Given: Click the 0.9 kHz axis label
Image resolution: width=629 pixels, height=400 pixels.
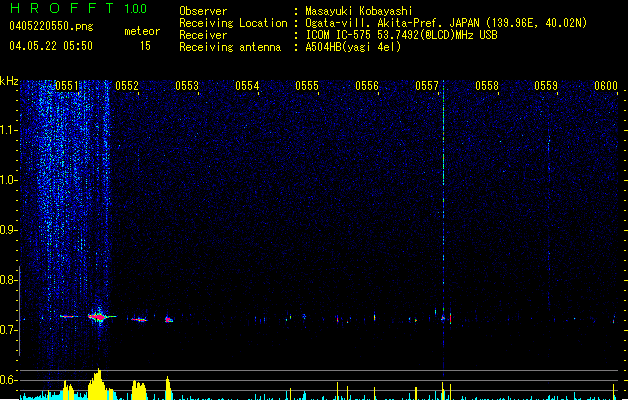Looking at the screenshot, I should click(x=9, y=230).
